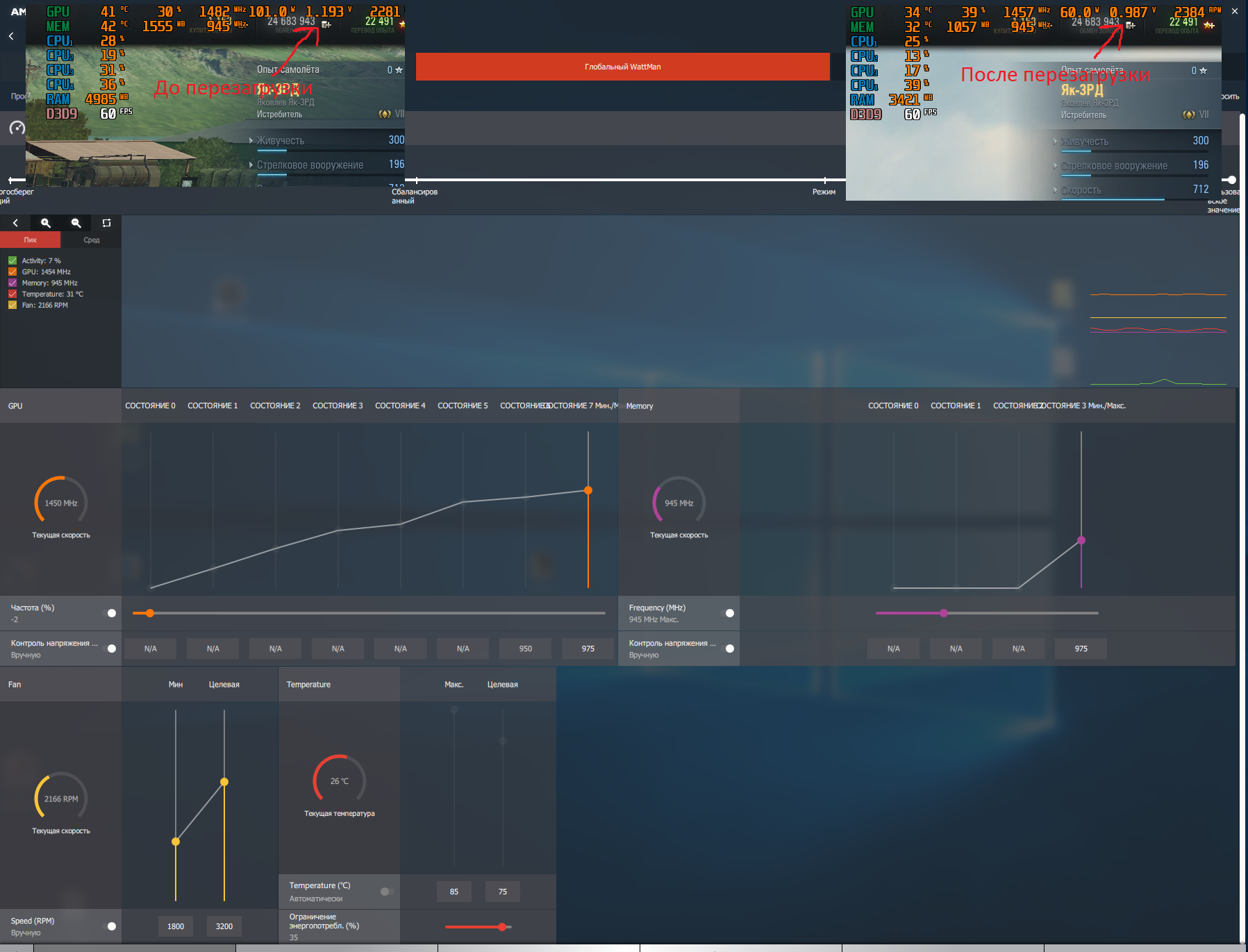Click the graph panel back chevron
The image size is (1248, 952).
[x=15, y=223]
